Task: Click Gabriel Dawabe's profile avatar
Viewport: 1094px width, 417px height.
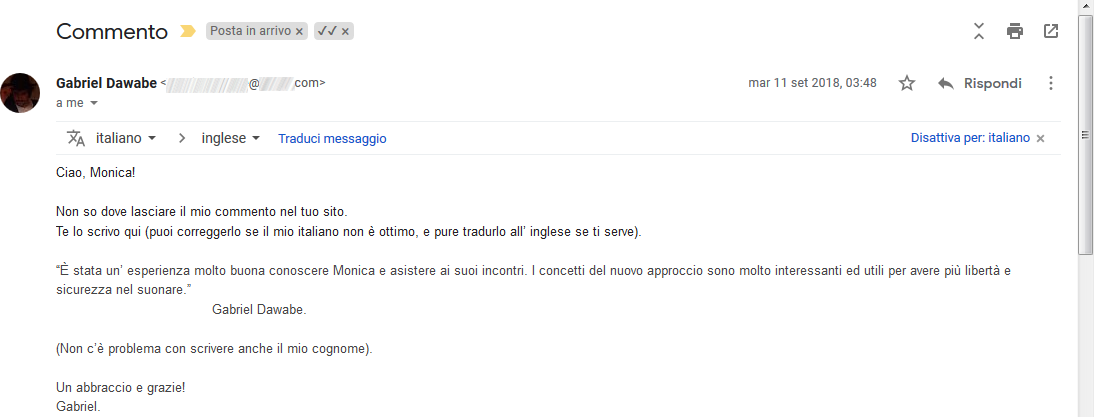Action: pos(20,93)
